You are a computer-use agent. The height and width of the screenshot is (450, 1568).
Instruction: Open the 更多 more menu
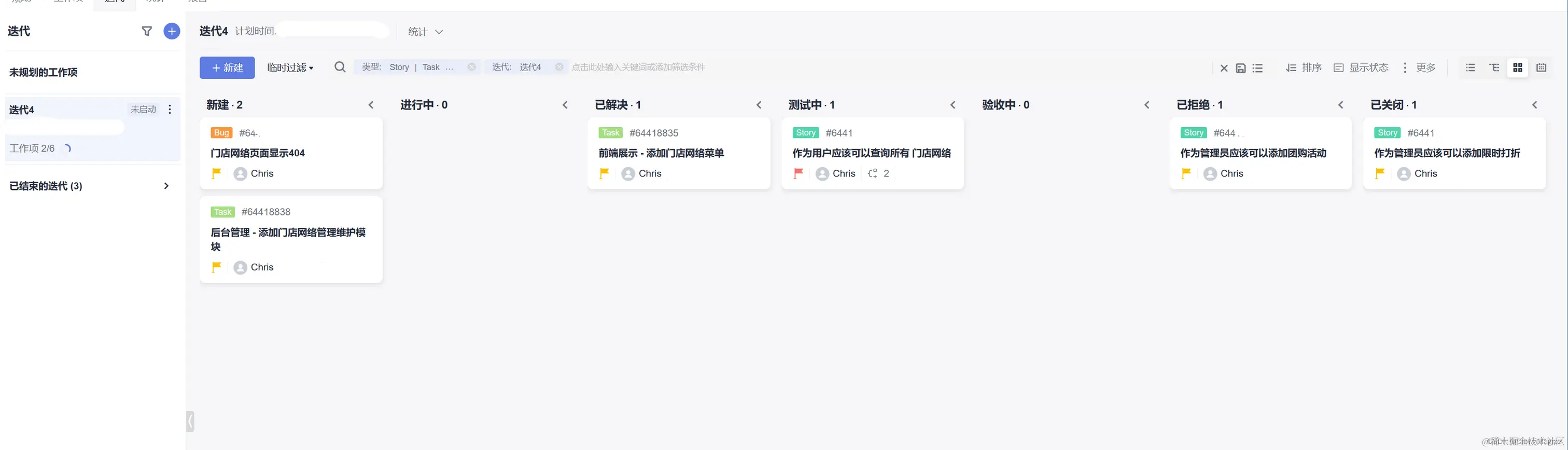pos(1419,67)
